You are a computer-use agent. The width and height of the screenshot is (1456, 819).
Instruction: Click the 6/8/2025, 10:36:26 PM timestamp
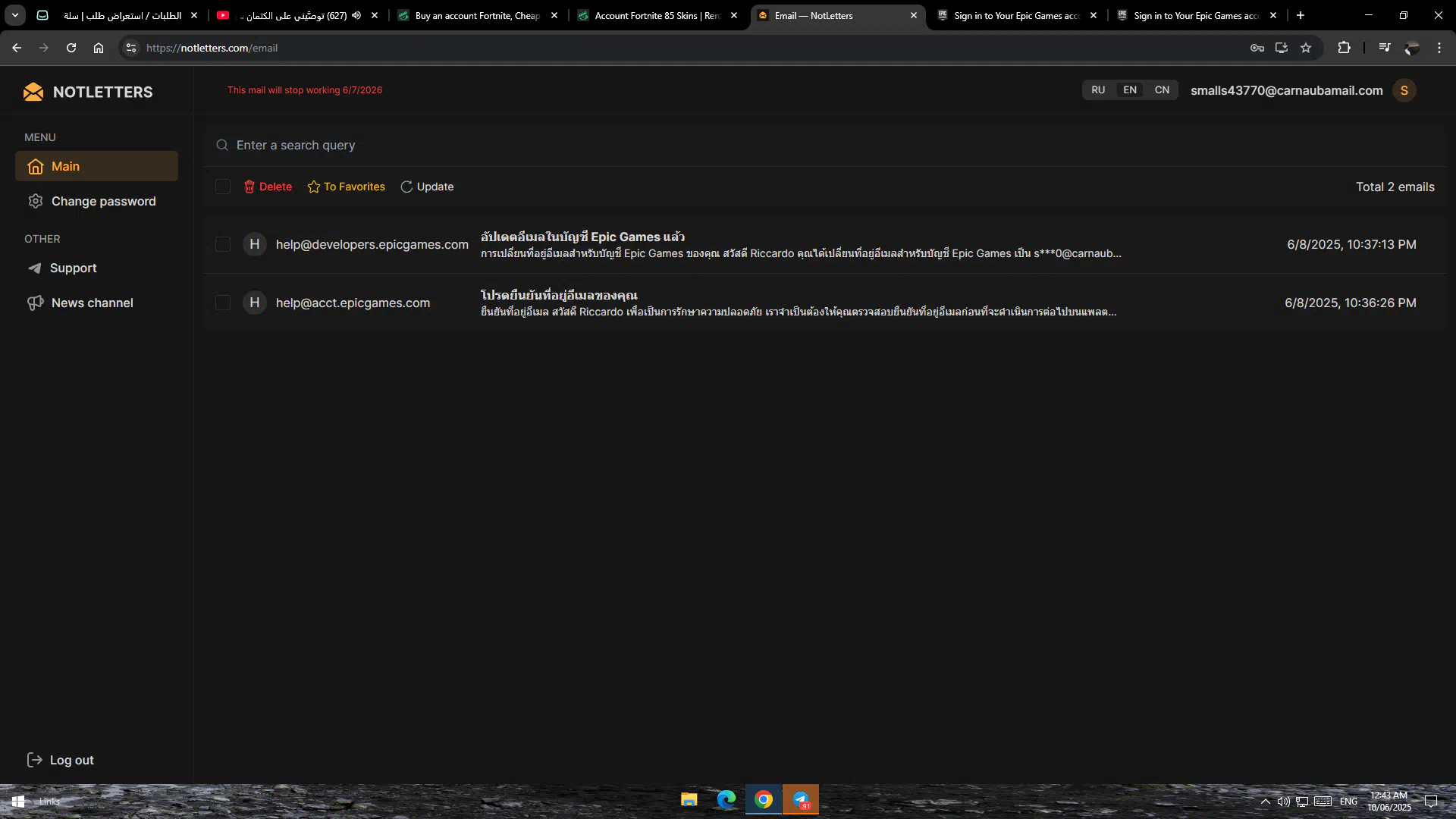click(1351, 303)
